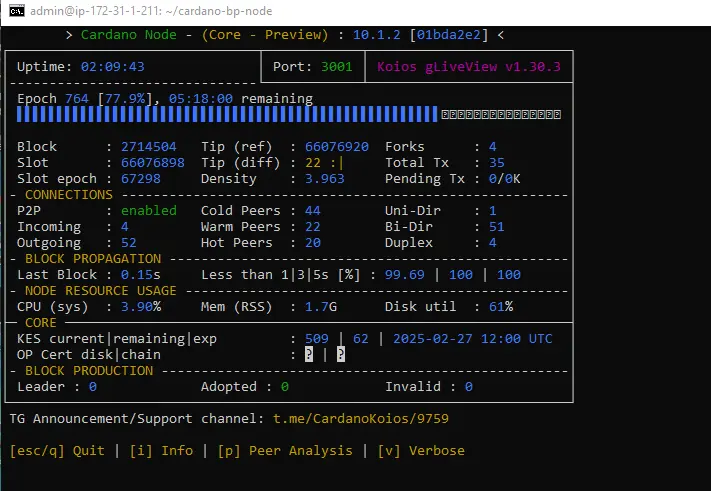Click the Port 3001 value

(x=337, y=67)
